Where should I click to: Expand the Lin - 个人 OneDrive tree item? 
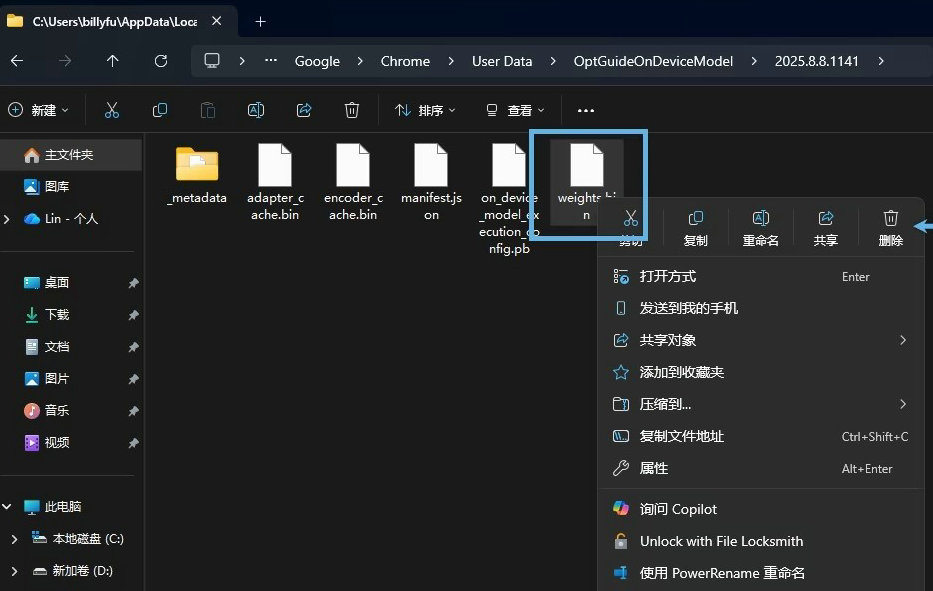(x=7, y=219)
